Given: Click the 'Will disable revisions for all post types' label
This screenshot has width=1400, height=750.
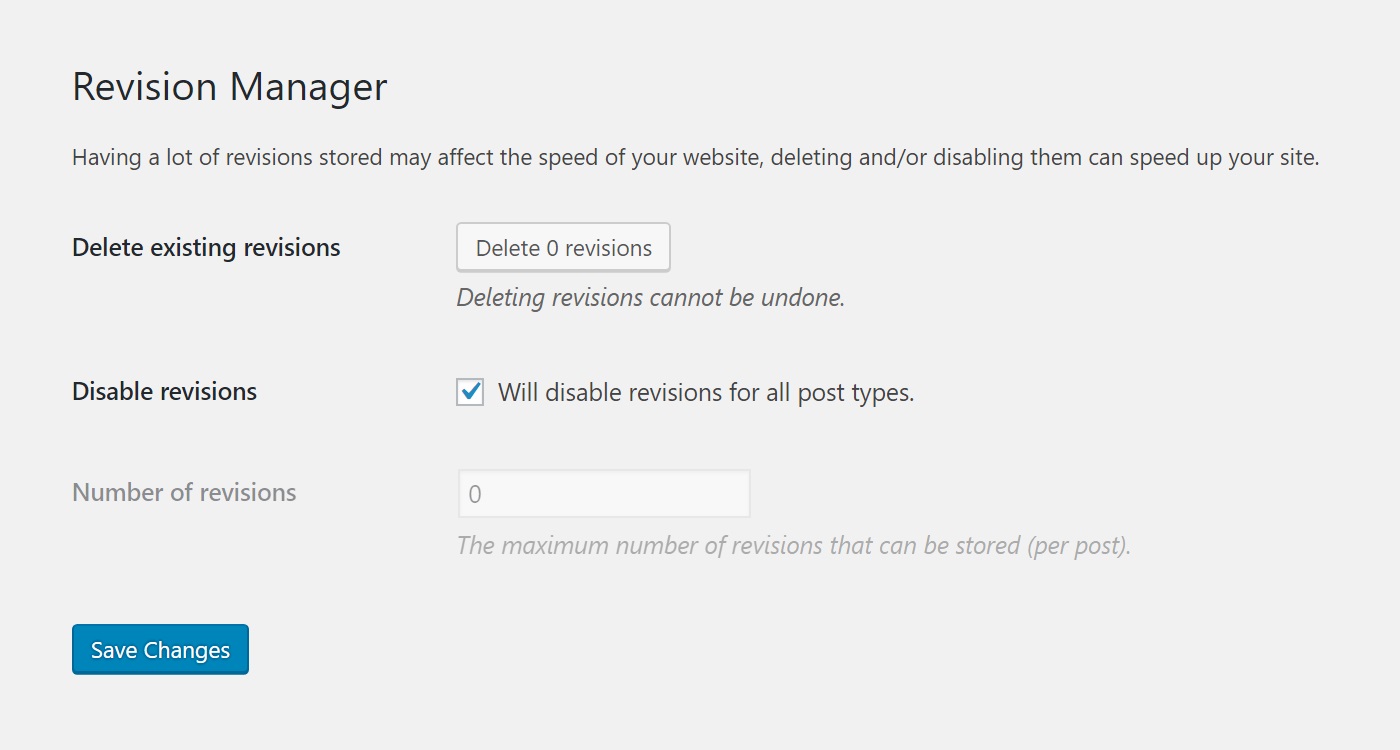Looking at the screenshot, I should pyautogui.click(x=706, y=393).
